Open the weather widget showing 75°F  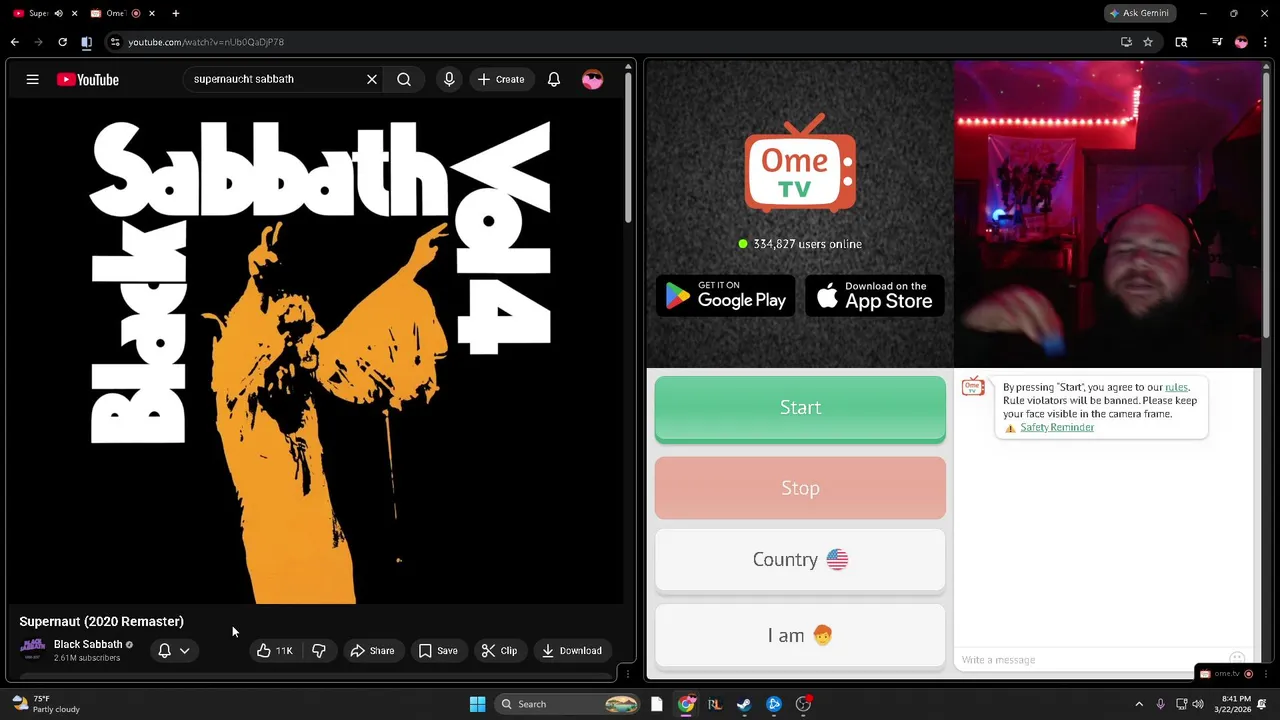(x=45, y=704)
